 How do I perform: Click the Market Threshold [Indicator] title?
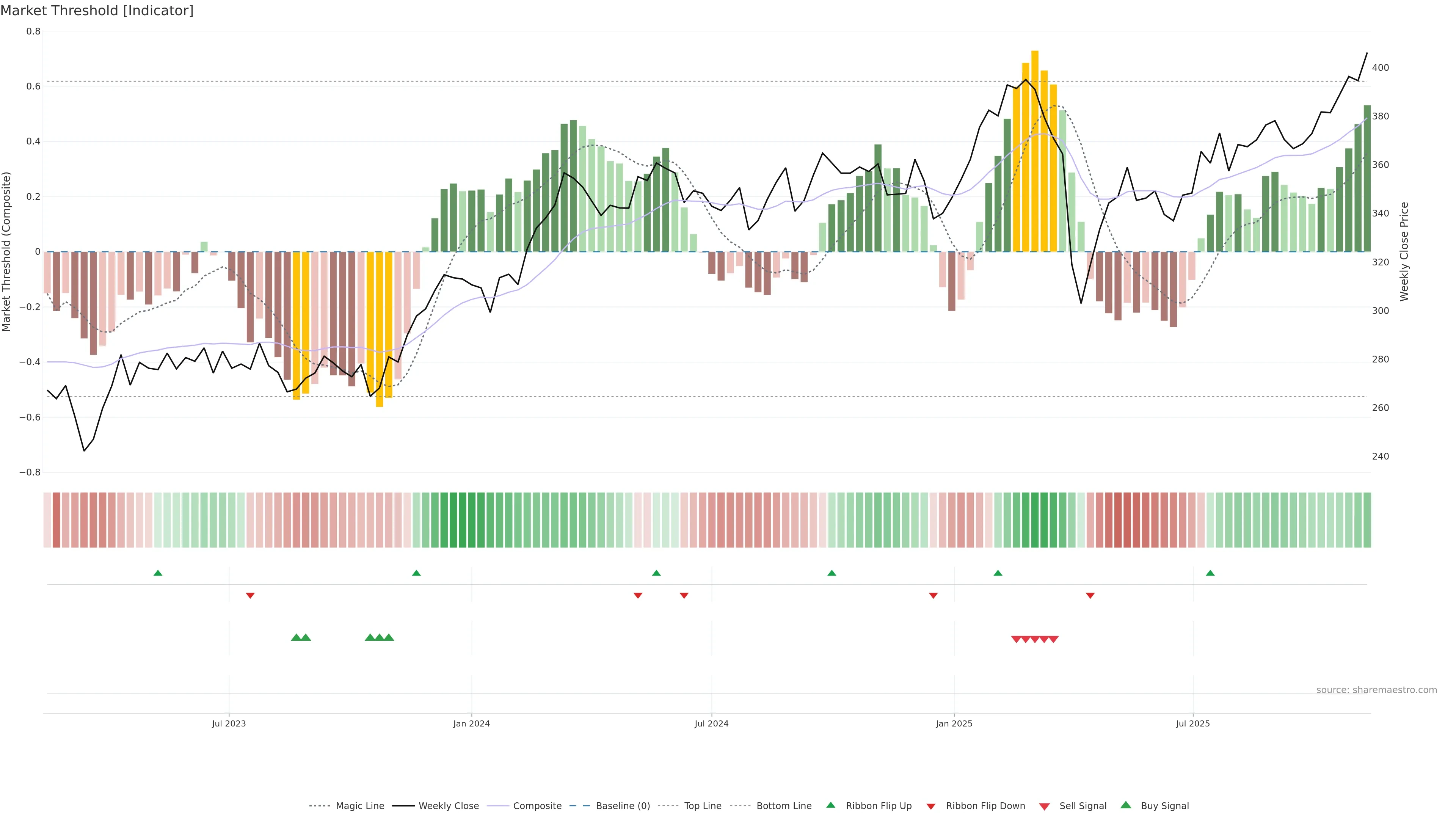(x=97, y=11)
